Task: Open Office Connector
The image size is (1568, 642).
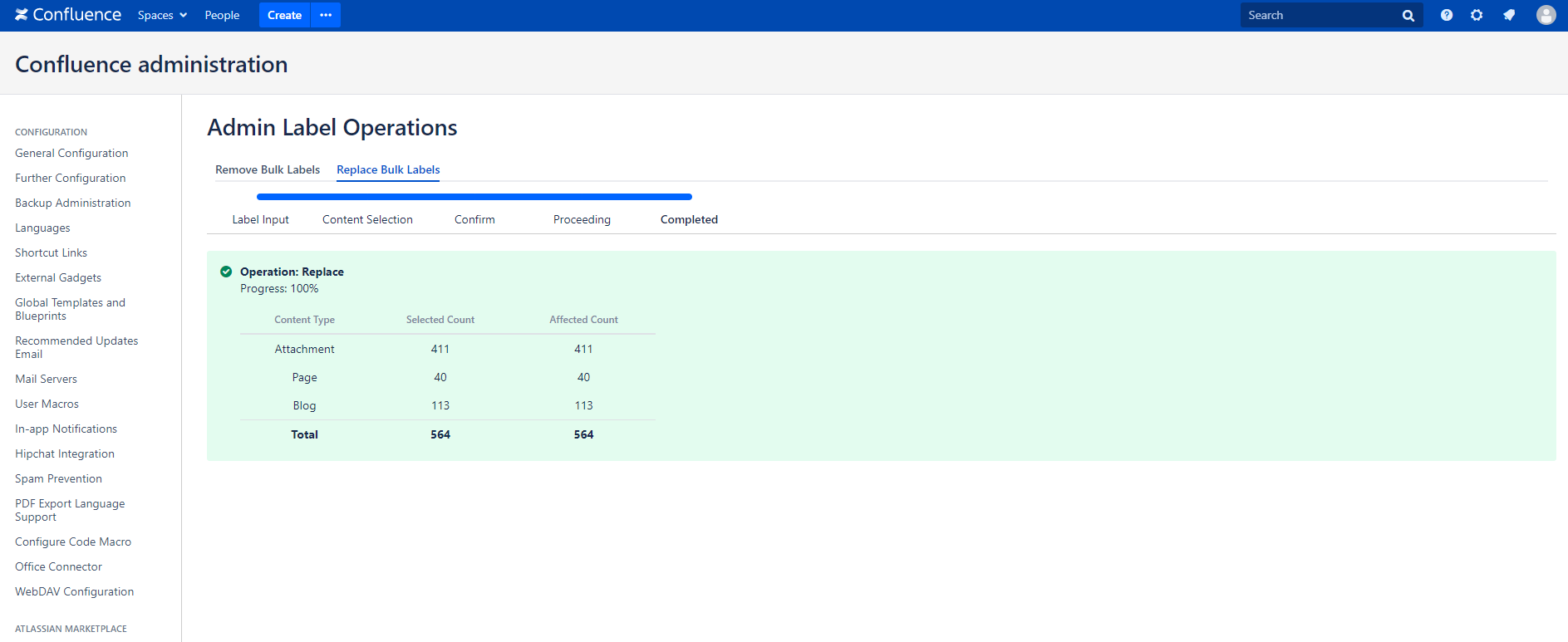Action: point(58,566)
